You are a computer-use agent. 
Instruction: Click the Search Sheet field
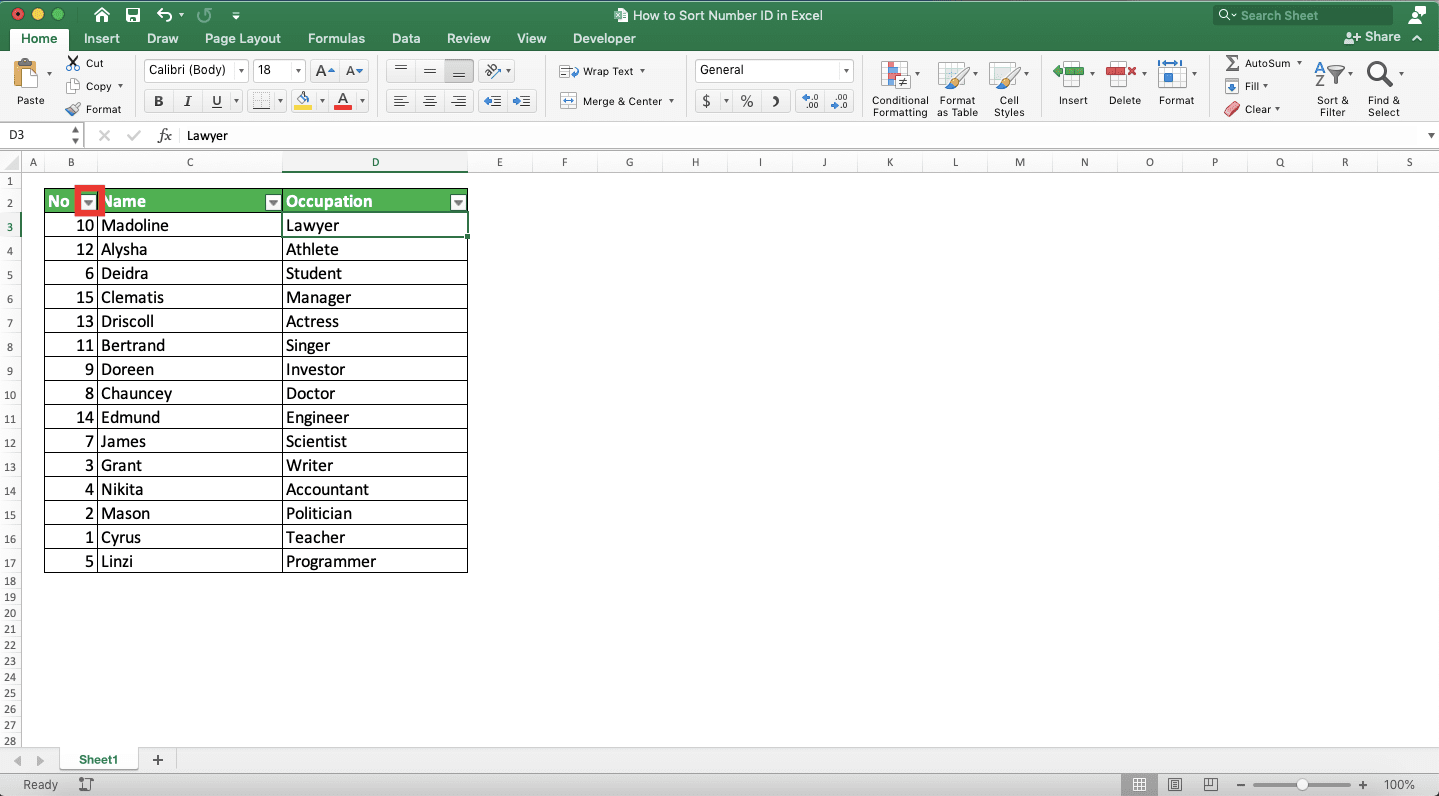(x=1303, y=15)
